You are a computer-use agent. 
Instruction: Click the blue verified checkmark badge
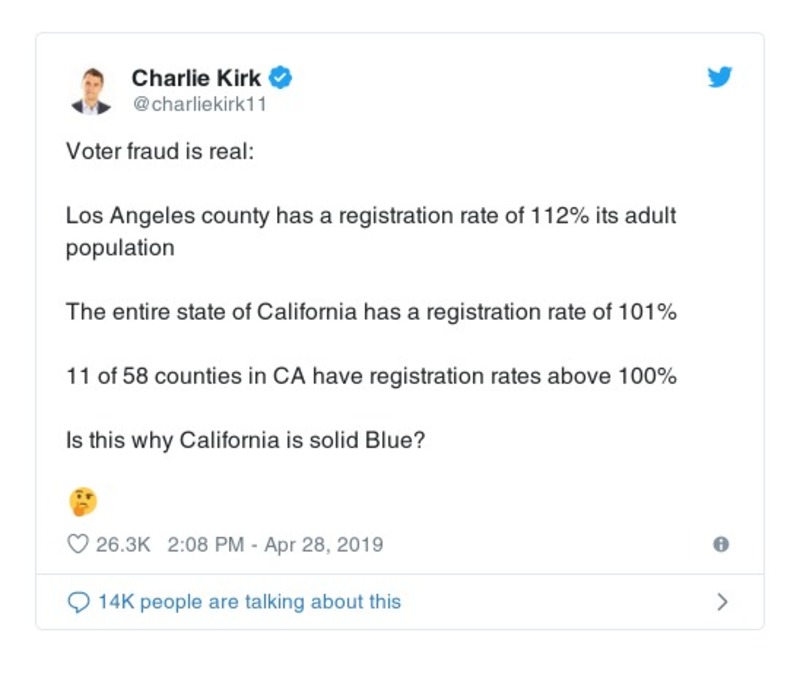(281, 78)
